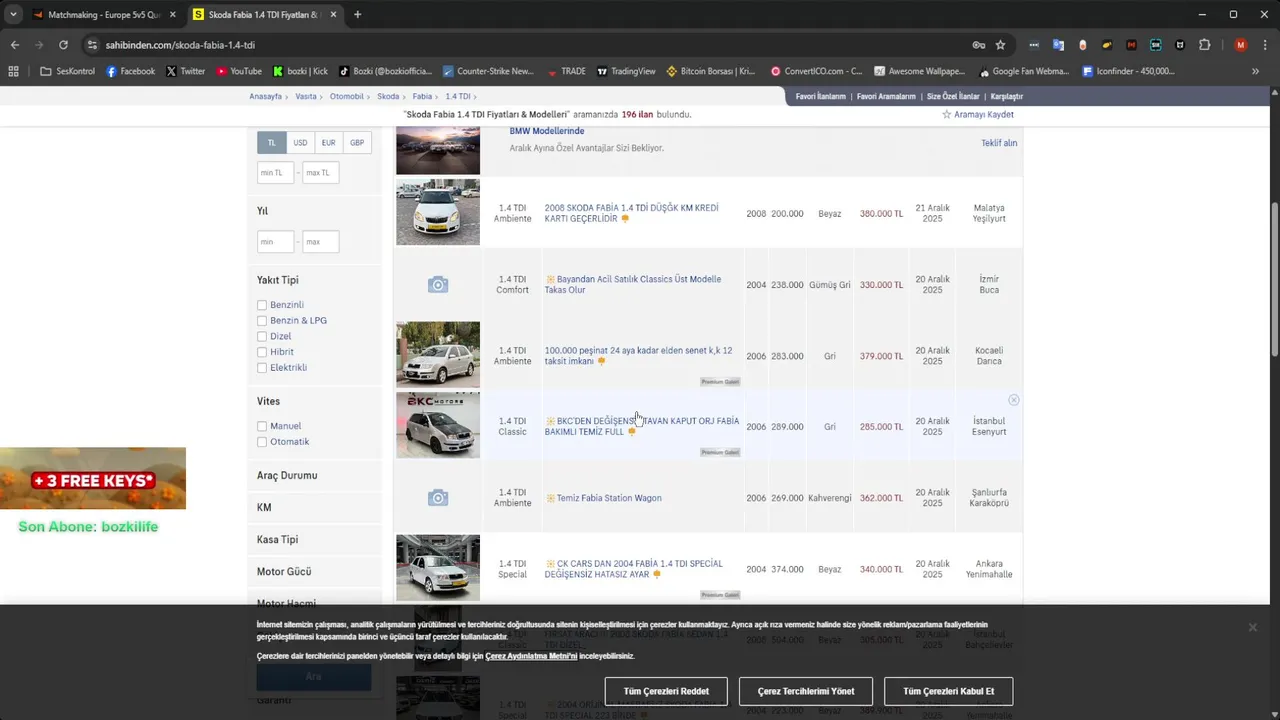Go to Anasayfa breadcrumb
This screenshot has height=720, width=1280.
pyautogui.click(x=265, y=97)
